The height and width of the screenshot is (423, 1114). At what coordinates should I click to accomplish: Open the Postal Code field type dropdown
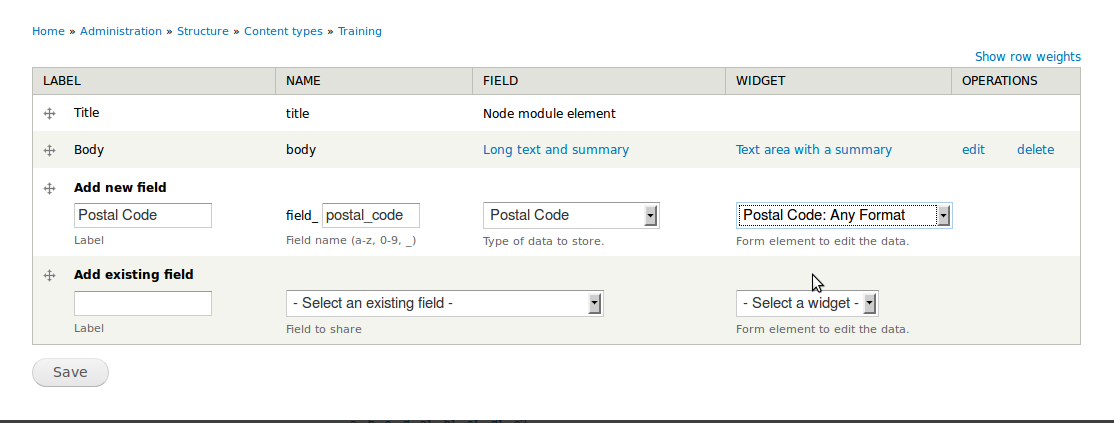571,215
